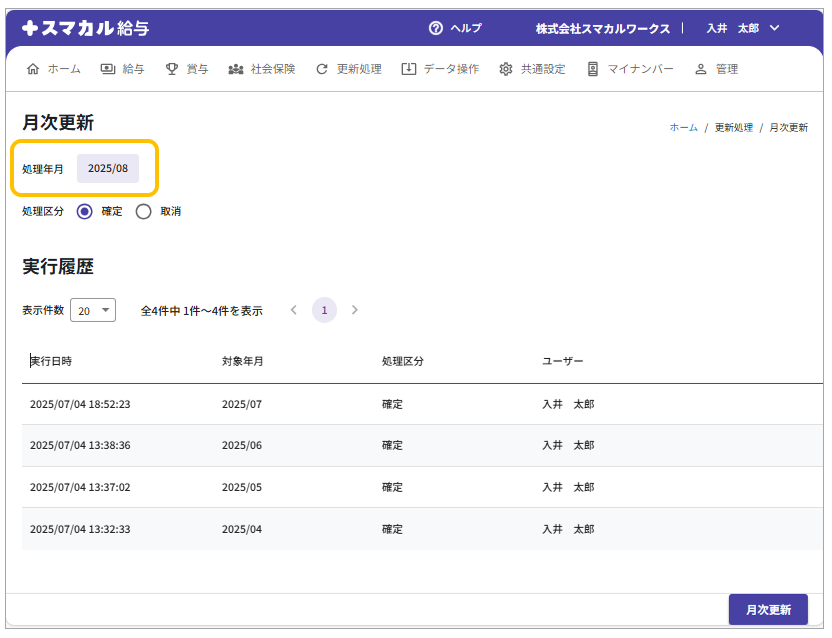Screen dimensions: 832x638
Task: Select the 取消 radio button
Action: pos(143,211)
